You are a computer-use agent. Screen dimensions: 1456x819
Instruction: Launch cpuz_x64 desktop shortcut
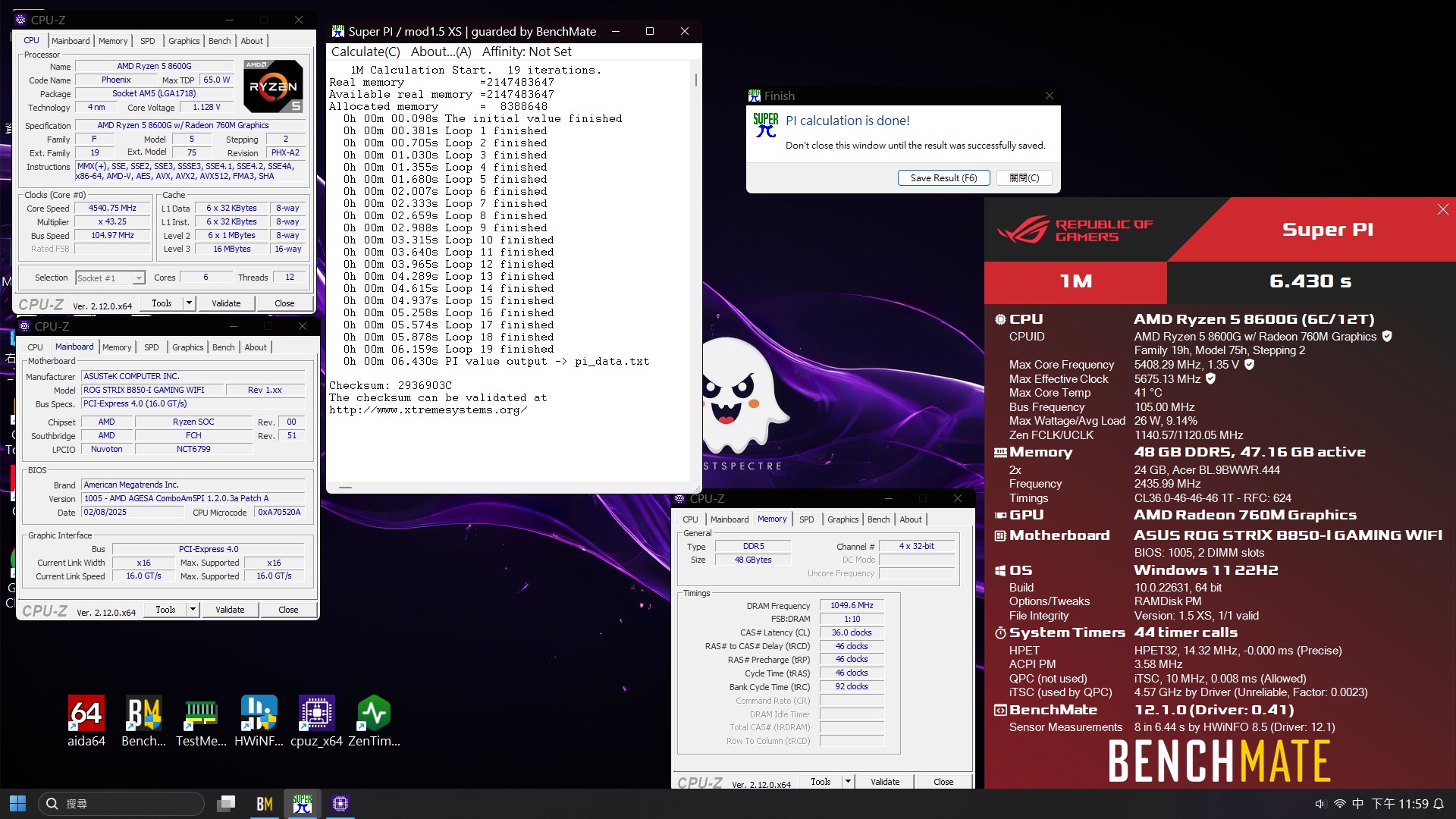point(316,720)
